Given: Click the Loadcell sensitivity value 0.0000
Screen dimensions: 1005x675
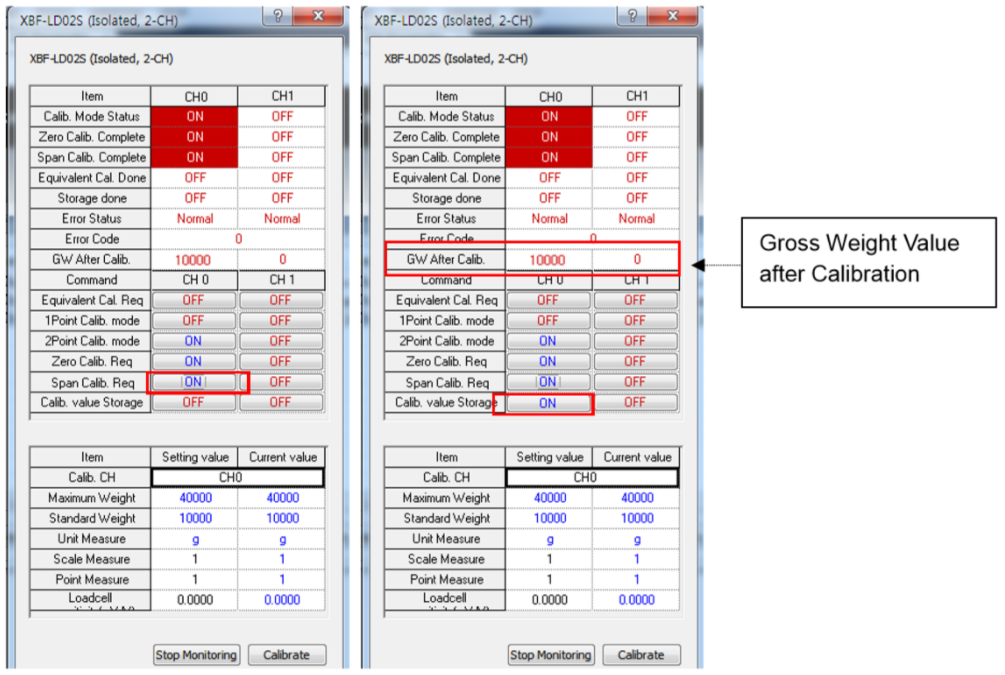Looking at the screenshot, I should click(194, 599).
